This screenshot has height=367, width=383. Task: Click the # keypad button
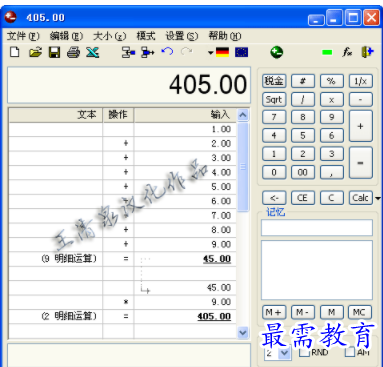coord(303,81)
